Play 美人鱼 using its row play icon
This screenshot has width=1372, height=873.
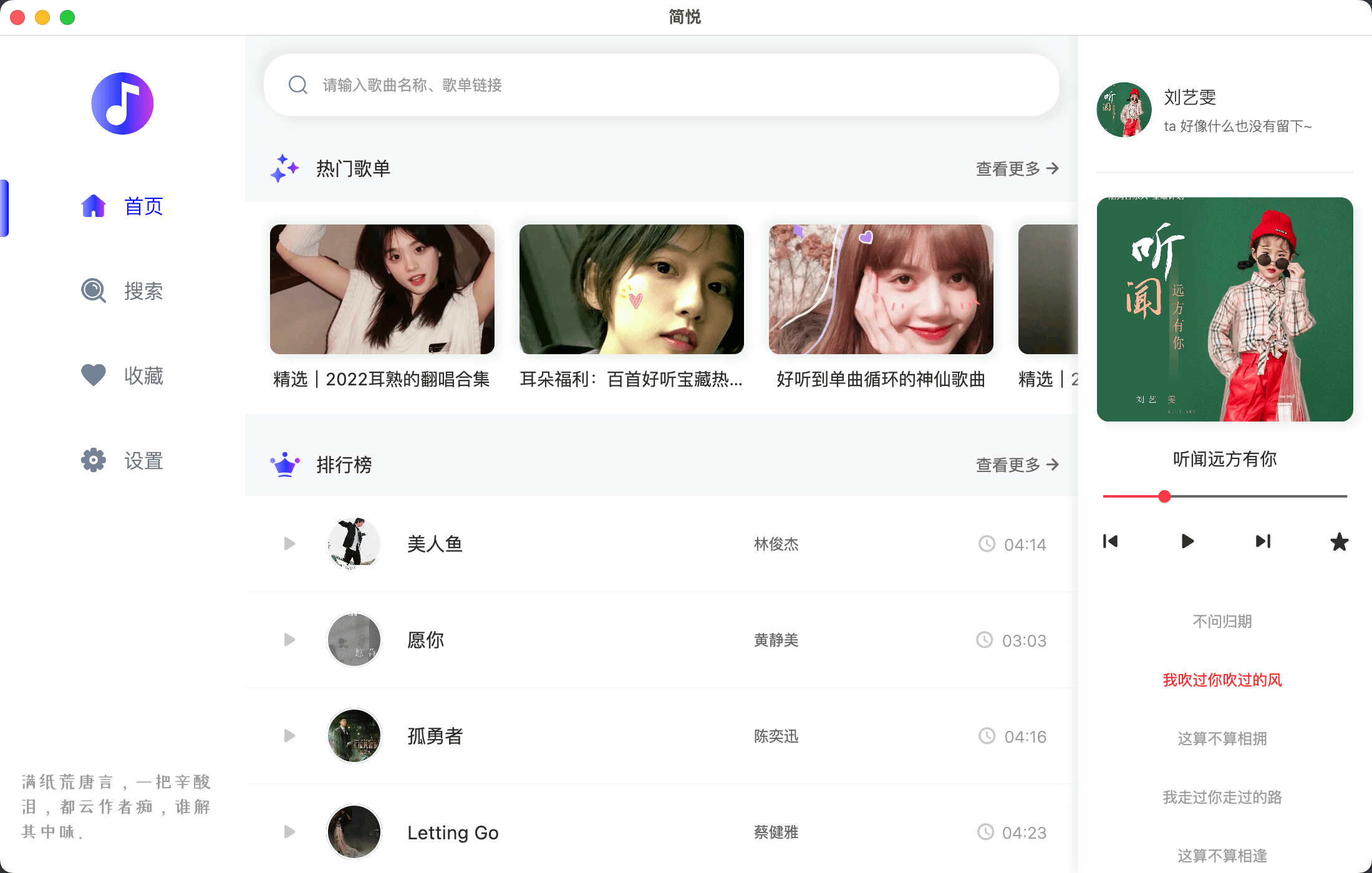click(289, 544)
